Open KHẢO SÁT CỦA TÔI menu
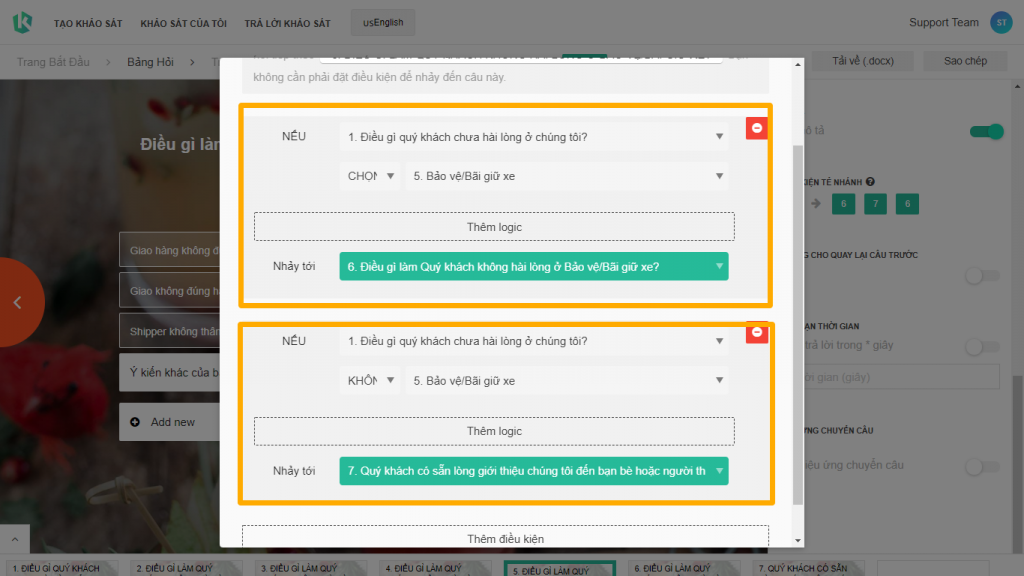Image resolution: width=1024 pixels, height=576 pixels. (184, 24)
